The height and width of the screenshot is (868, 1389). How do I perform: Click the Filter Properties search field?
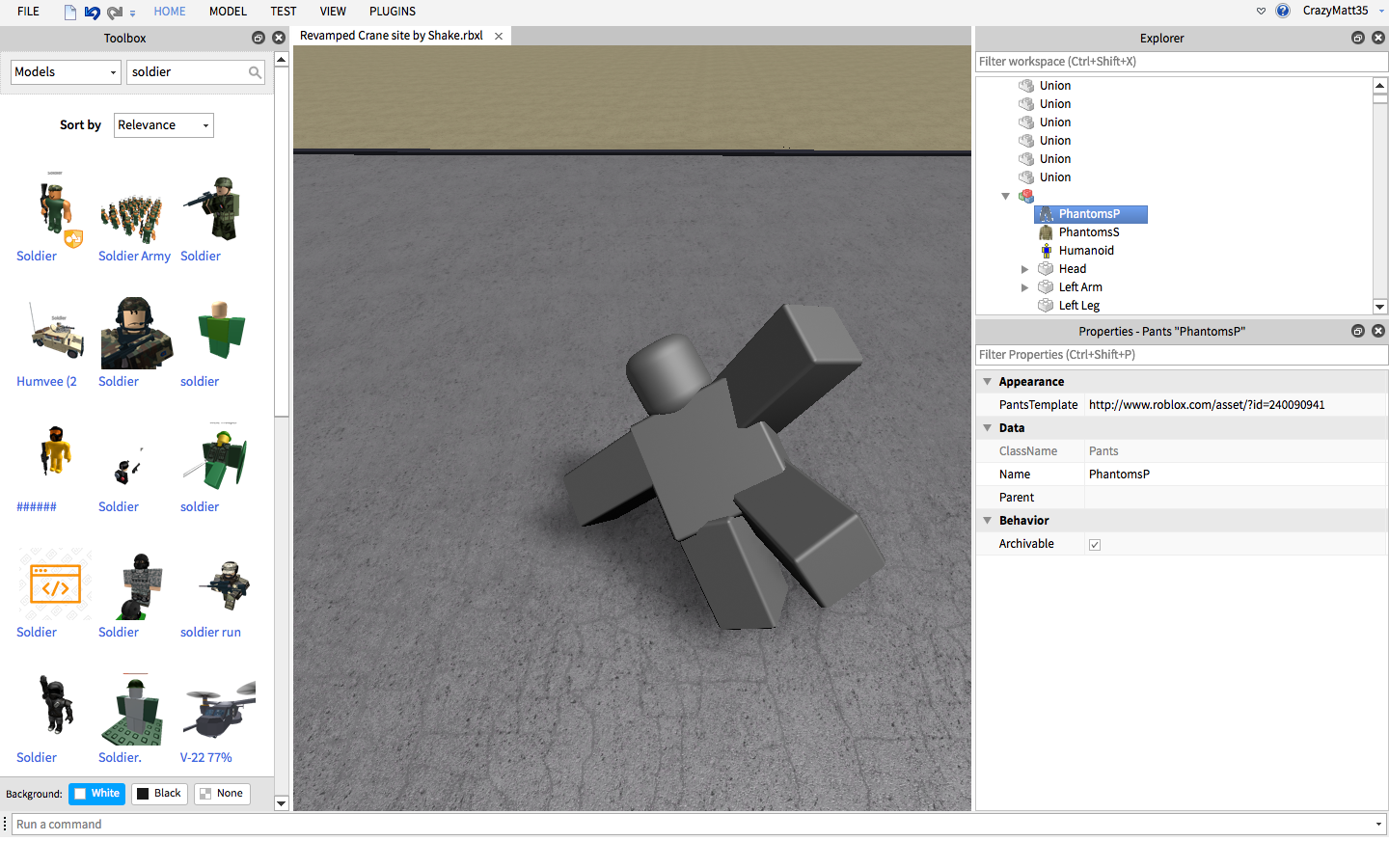tap(1182, 355)
